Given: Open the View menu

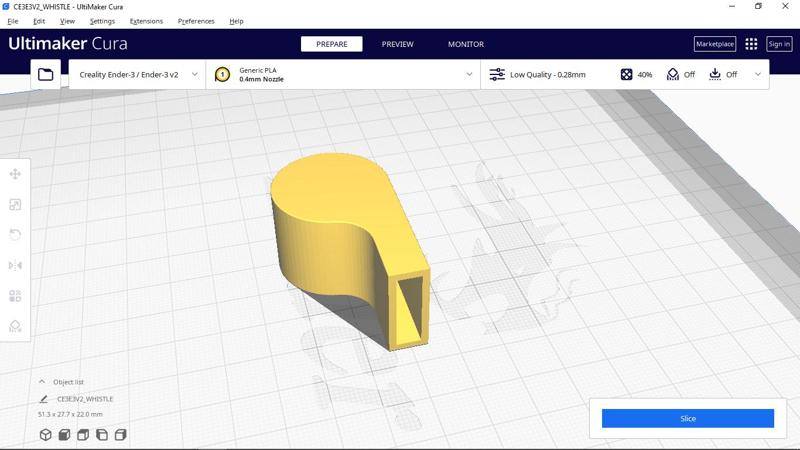Looking at the screenshot, I should pyautogui.click(x=67, y=21).
